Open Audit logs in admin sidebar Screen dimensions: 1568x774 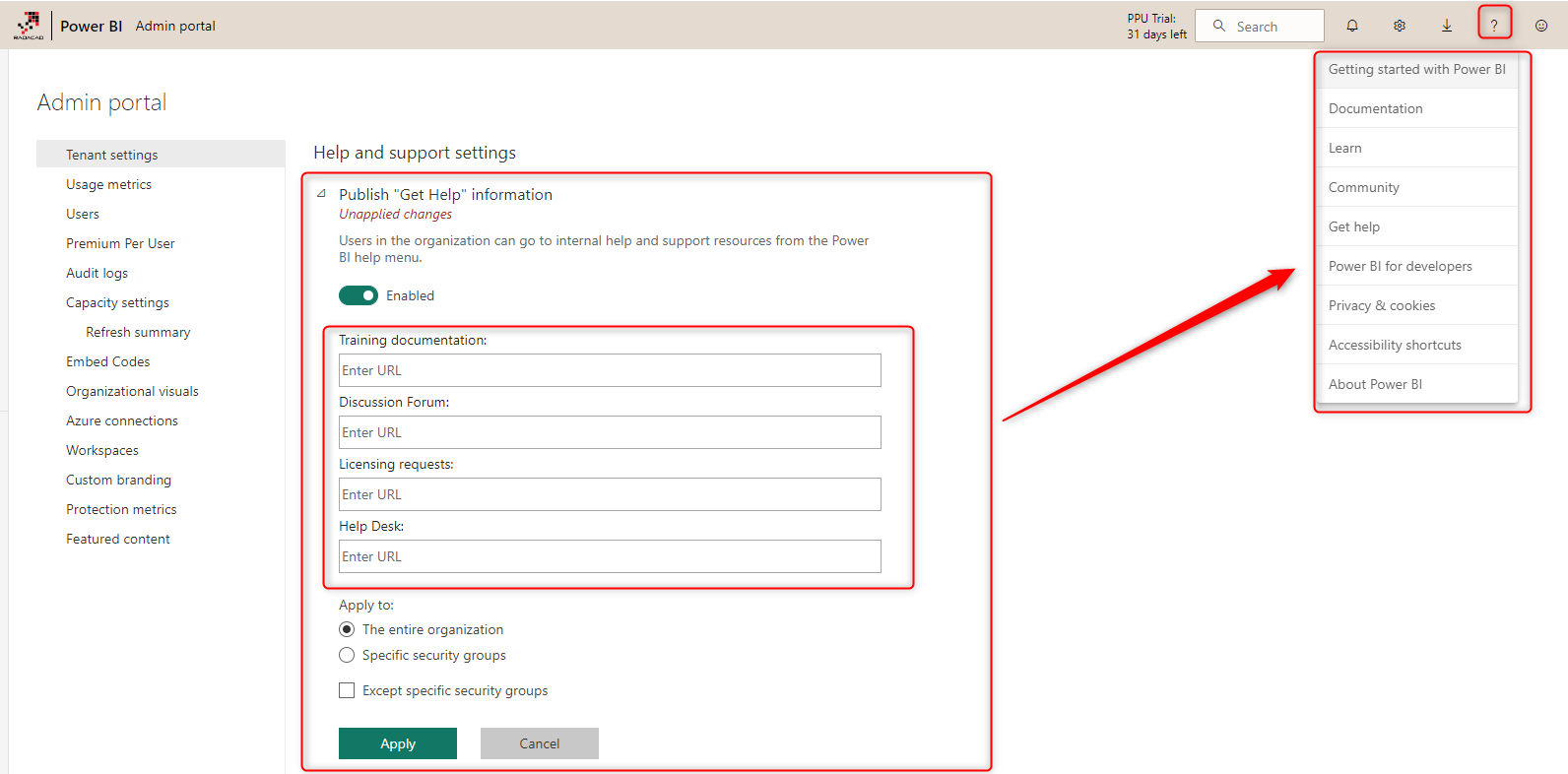coord(97,273)
